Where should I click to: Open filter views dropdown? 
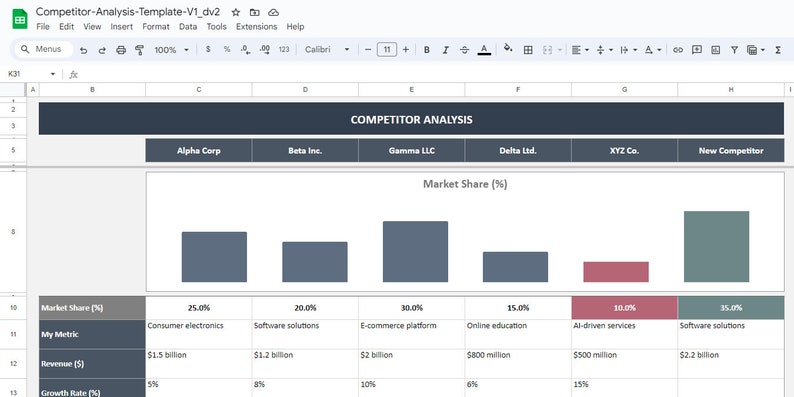(756, 50)
